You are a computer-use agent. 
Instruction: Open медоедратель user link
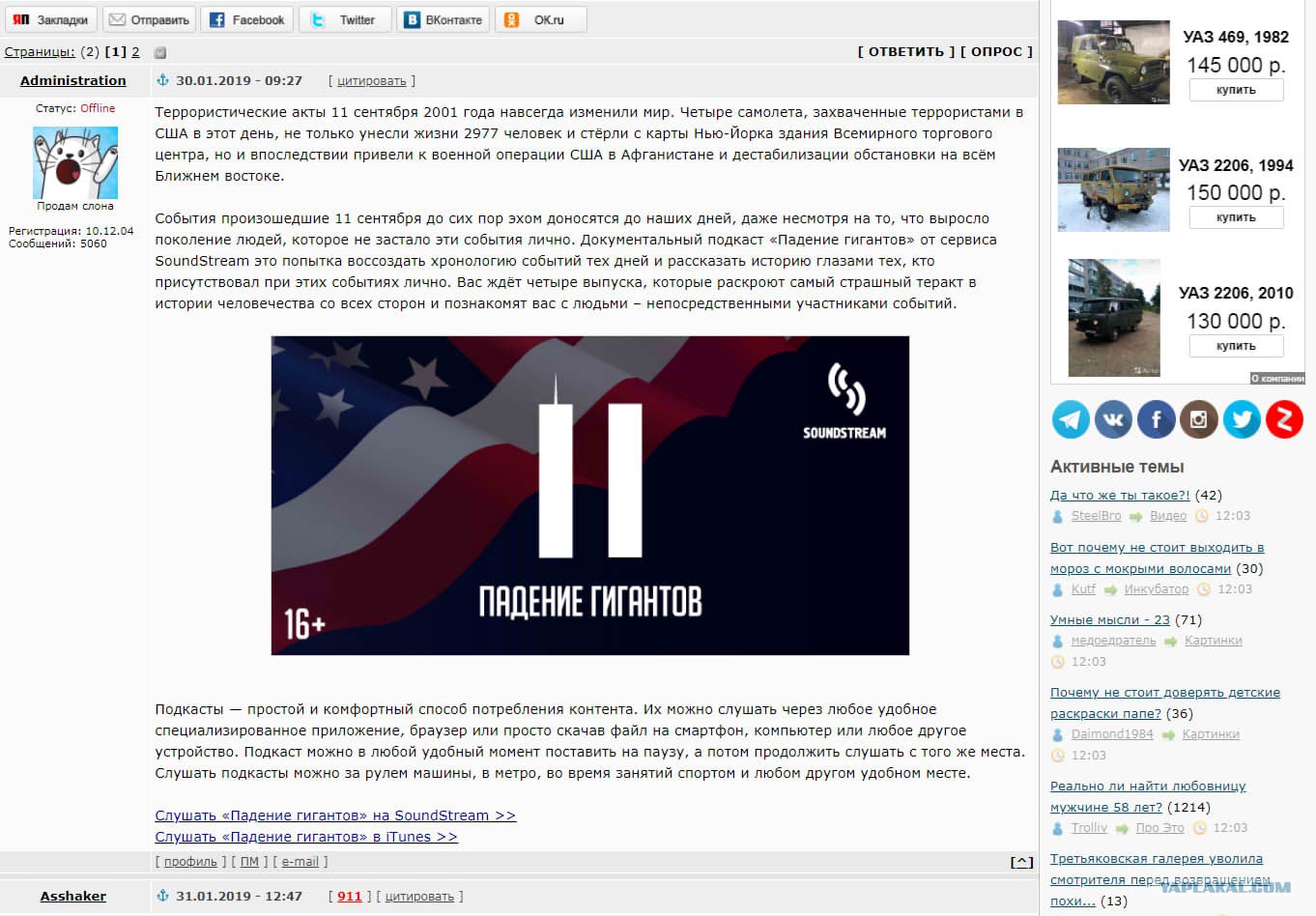(1113, 641)
